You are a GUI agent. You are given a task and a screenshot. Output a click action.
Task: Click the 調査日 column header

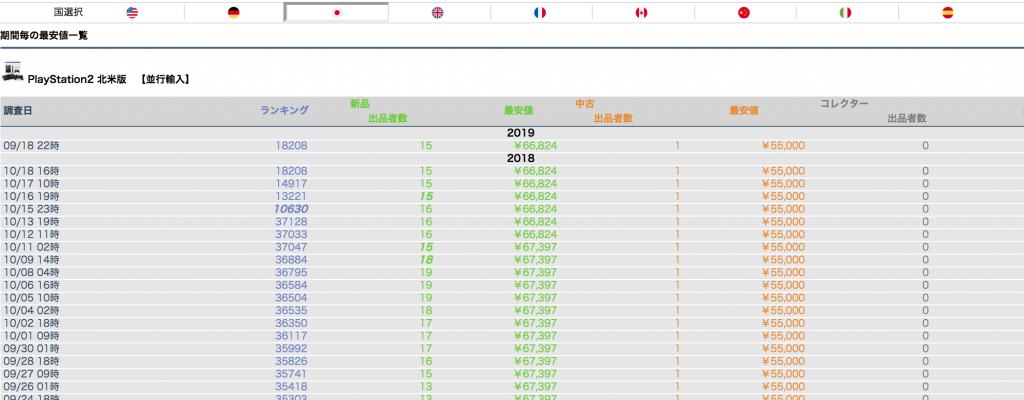[x=18, y=111]
